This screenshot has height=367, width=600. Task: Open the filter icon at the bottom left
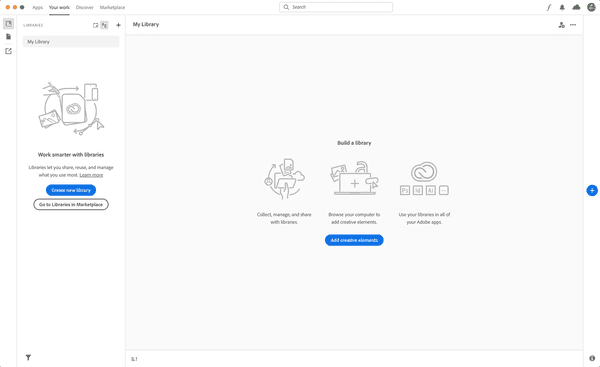(x=28, y=357)
